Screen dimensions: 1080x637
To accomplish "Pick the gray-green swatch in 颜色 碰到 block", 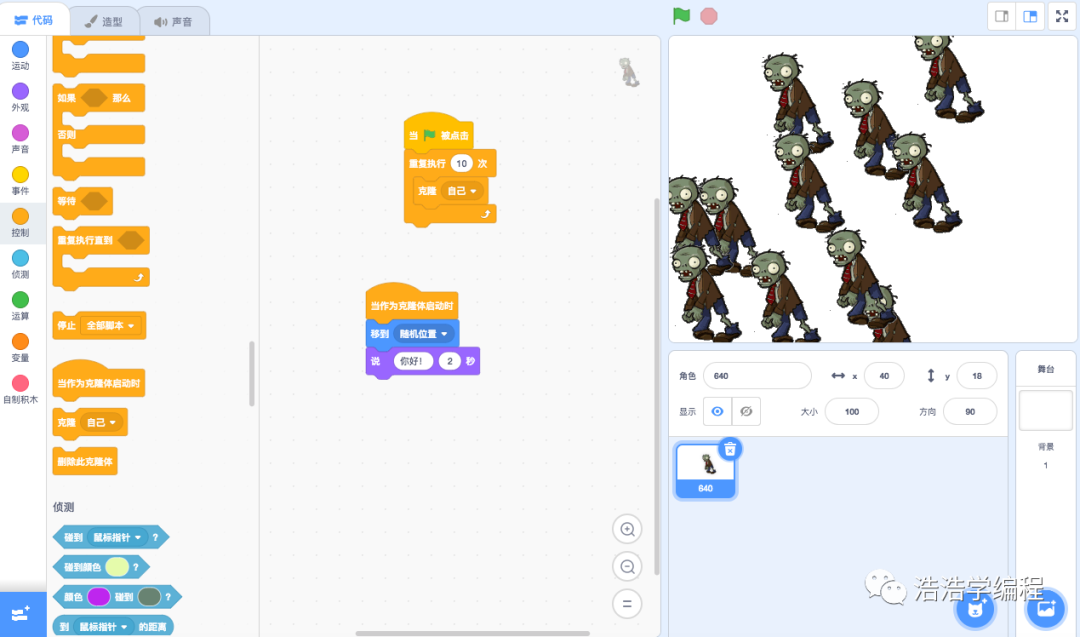I will coord(149,596).
